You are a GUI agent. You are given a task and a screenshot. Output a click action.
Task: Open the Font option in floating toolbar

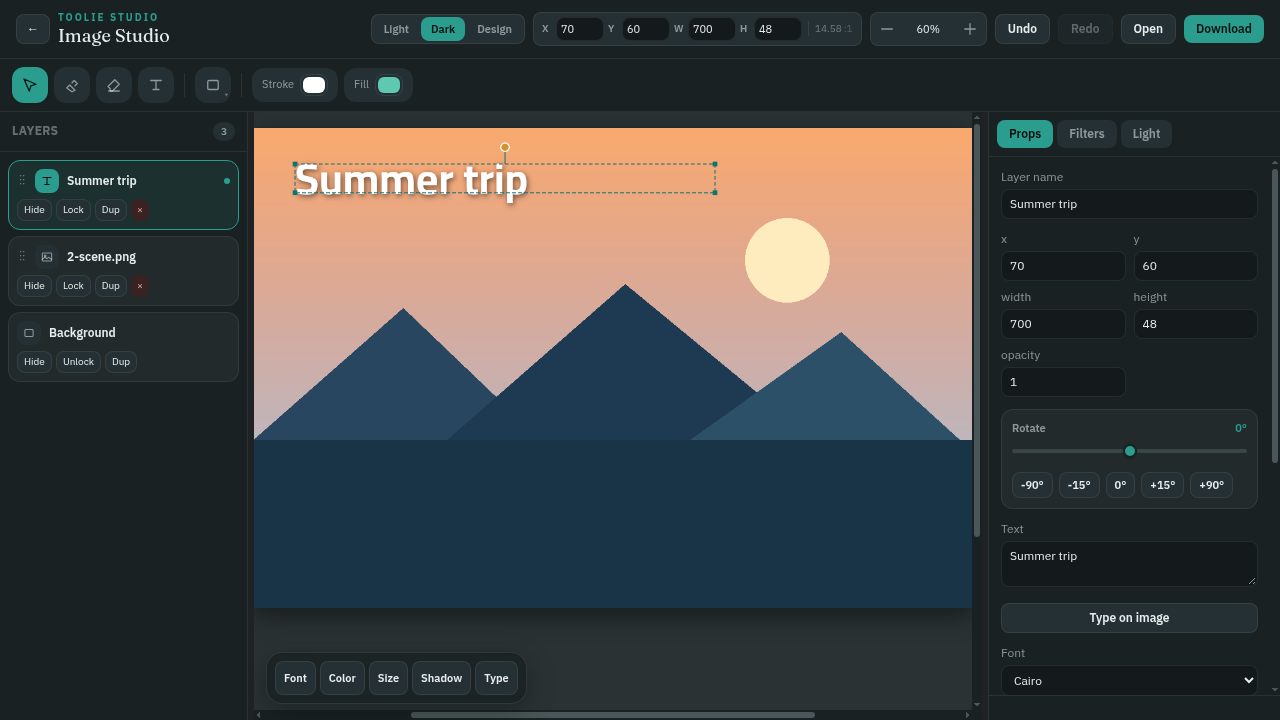click(295, 678)
